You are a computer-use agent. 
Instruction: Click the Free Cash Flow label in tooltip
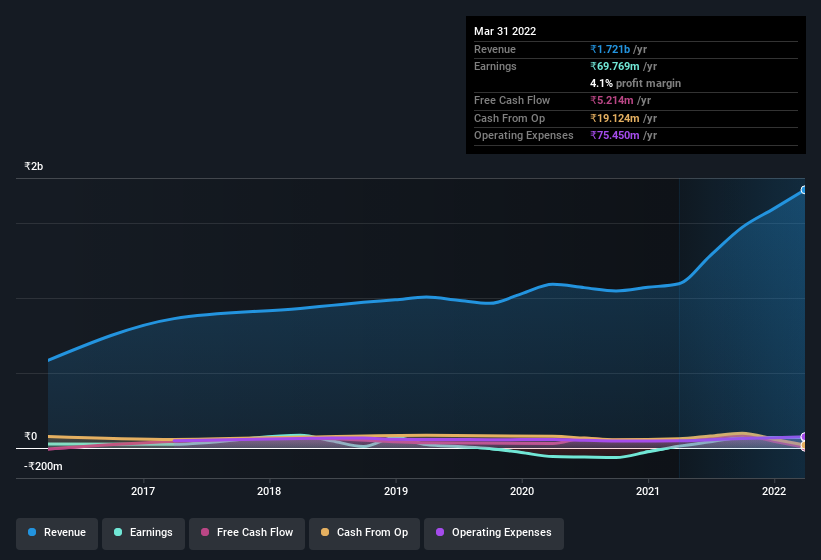click(512, 100)
